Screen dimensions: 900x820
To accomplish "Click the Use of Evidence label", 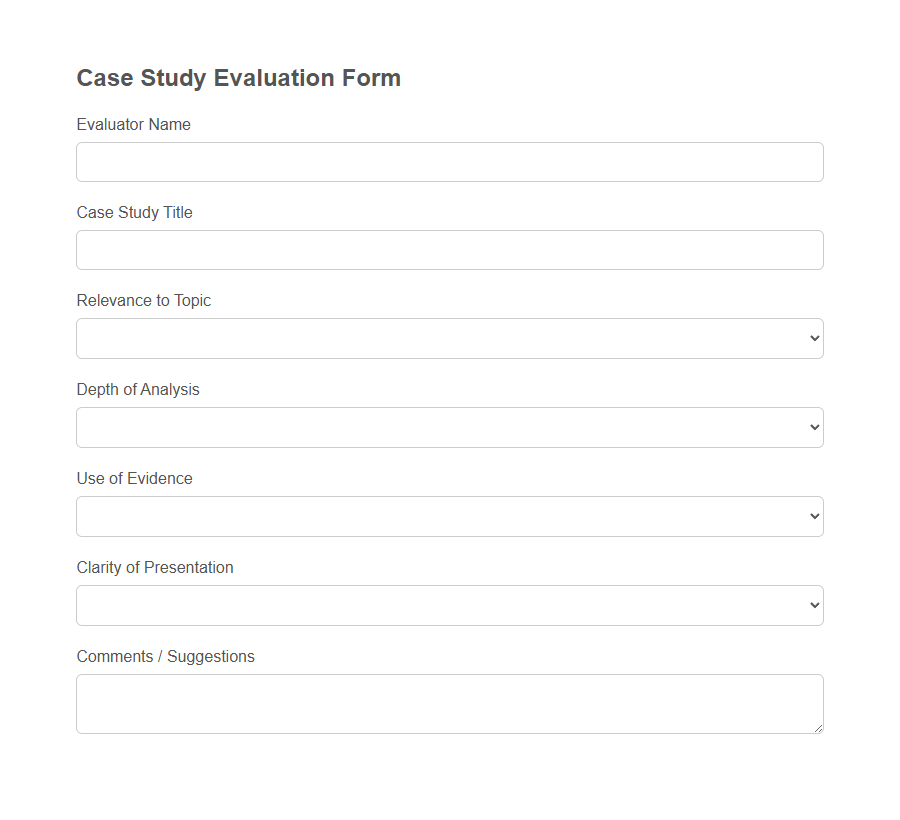I will (134, 478).
